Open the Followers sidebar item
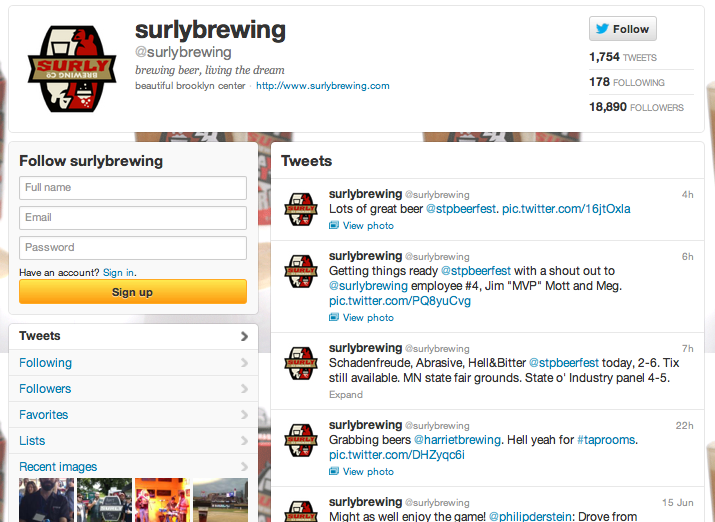Image resolution: width=715 pixels, height=522 pixels. point(133,389)
